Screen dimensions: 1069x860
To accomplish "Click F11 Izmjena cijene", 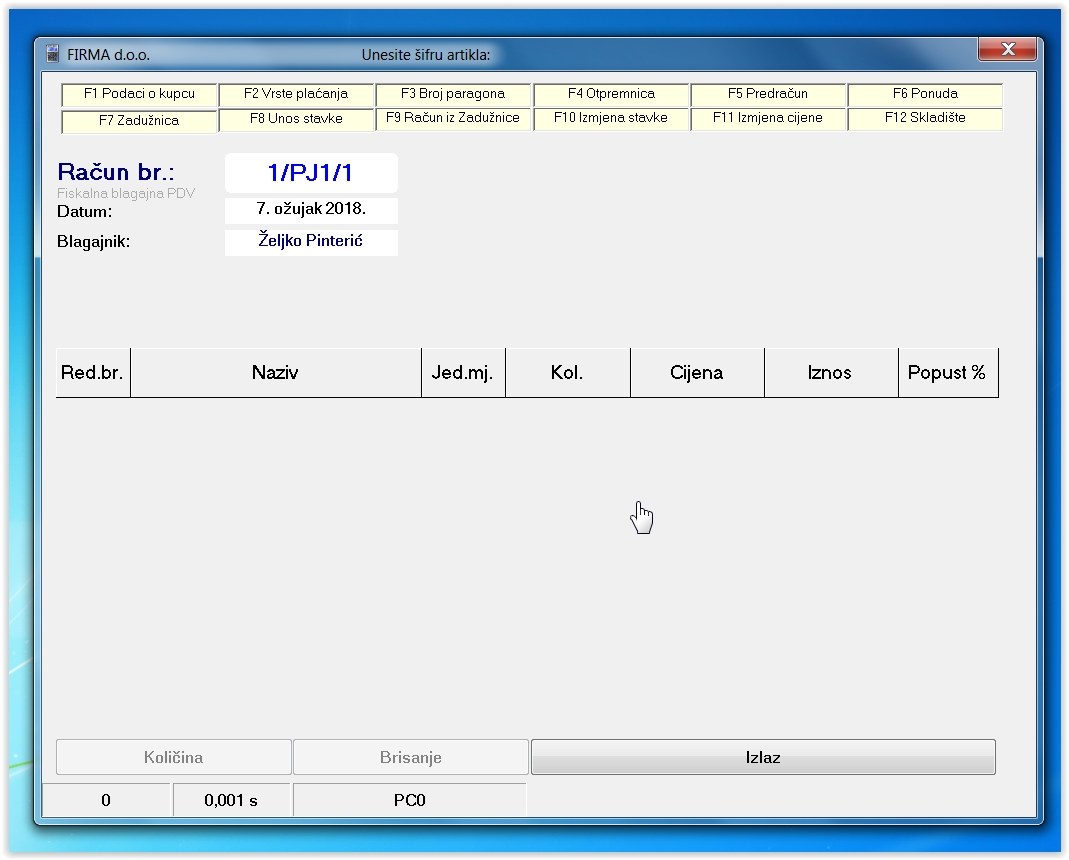I will pos(768,118).
